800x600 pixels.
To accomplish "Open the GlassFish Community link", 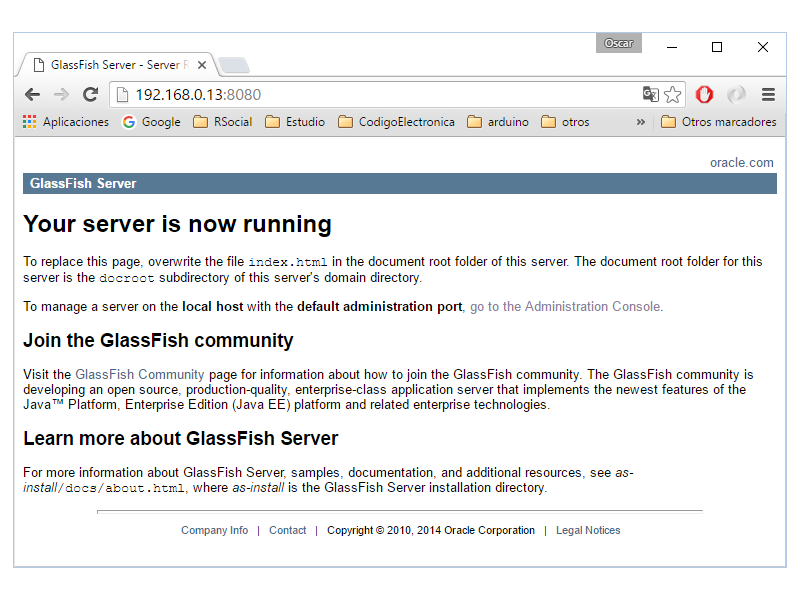I will (140, 374).
